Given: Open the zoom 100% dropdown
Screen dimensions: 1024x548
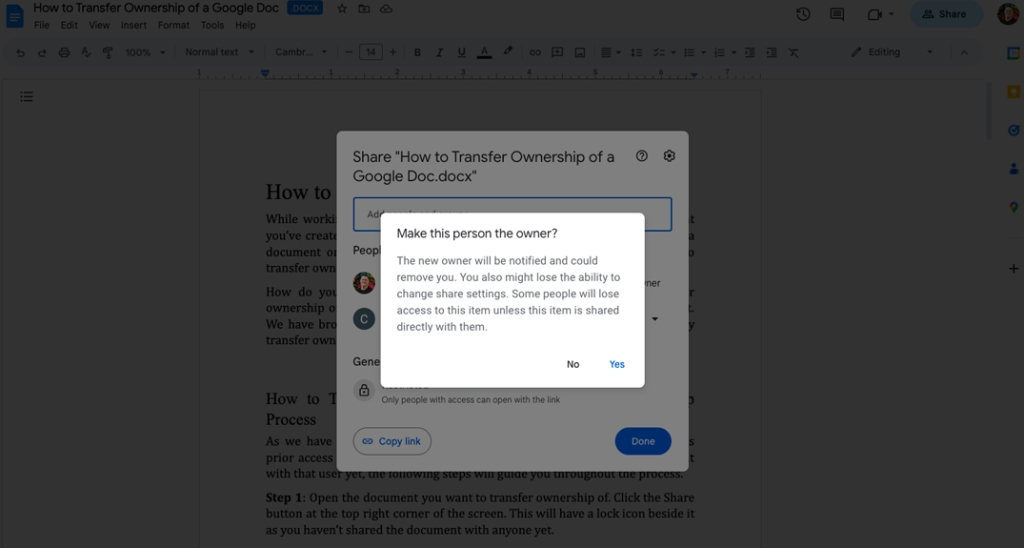Looking at the screenshot, I should coord(144,52).
